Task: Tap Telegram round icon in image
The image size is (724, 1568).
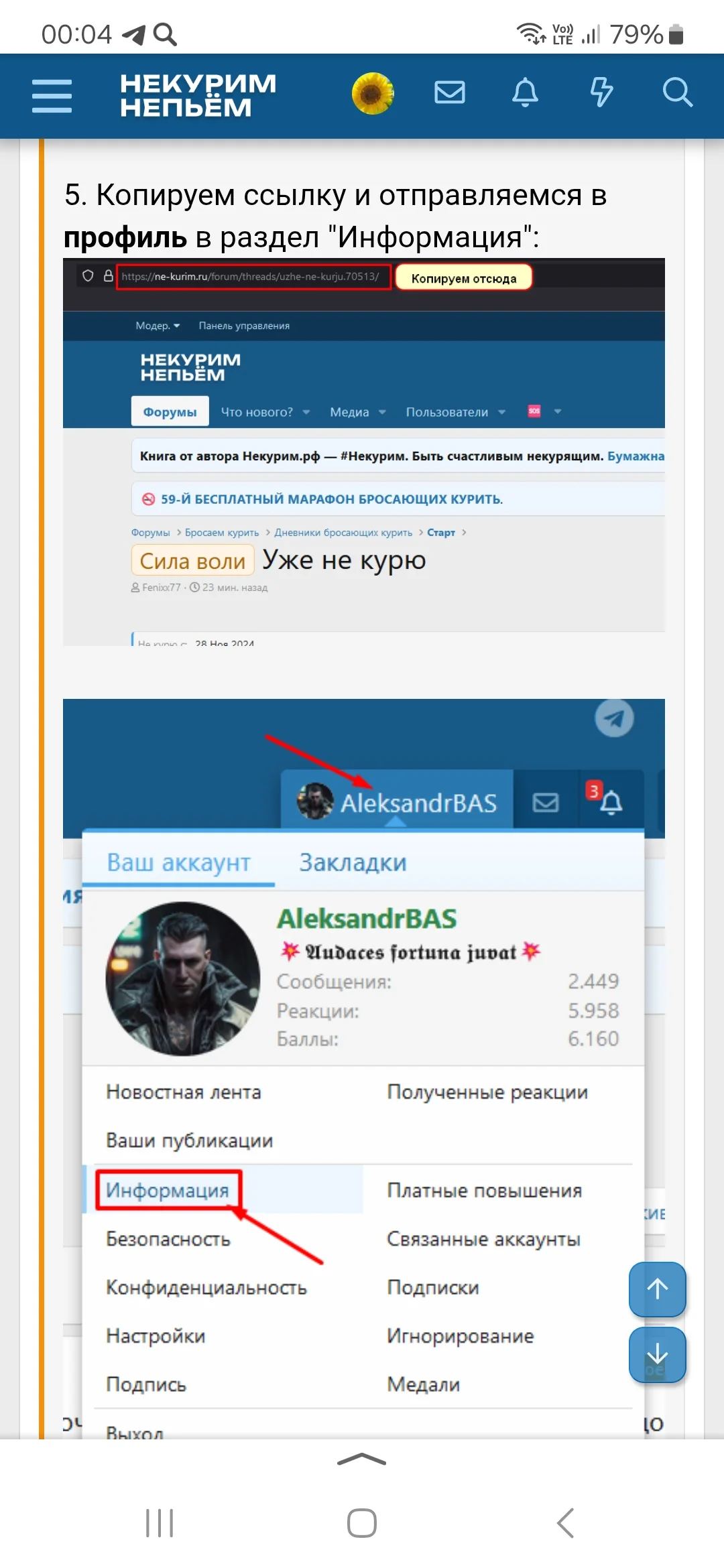Action: tap(614, 718)
